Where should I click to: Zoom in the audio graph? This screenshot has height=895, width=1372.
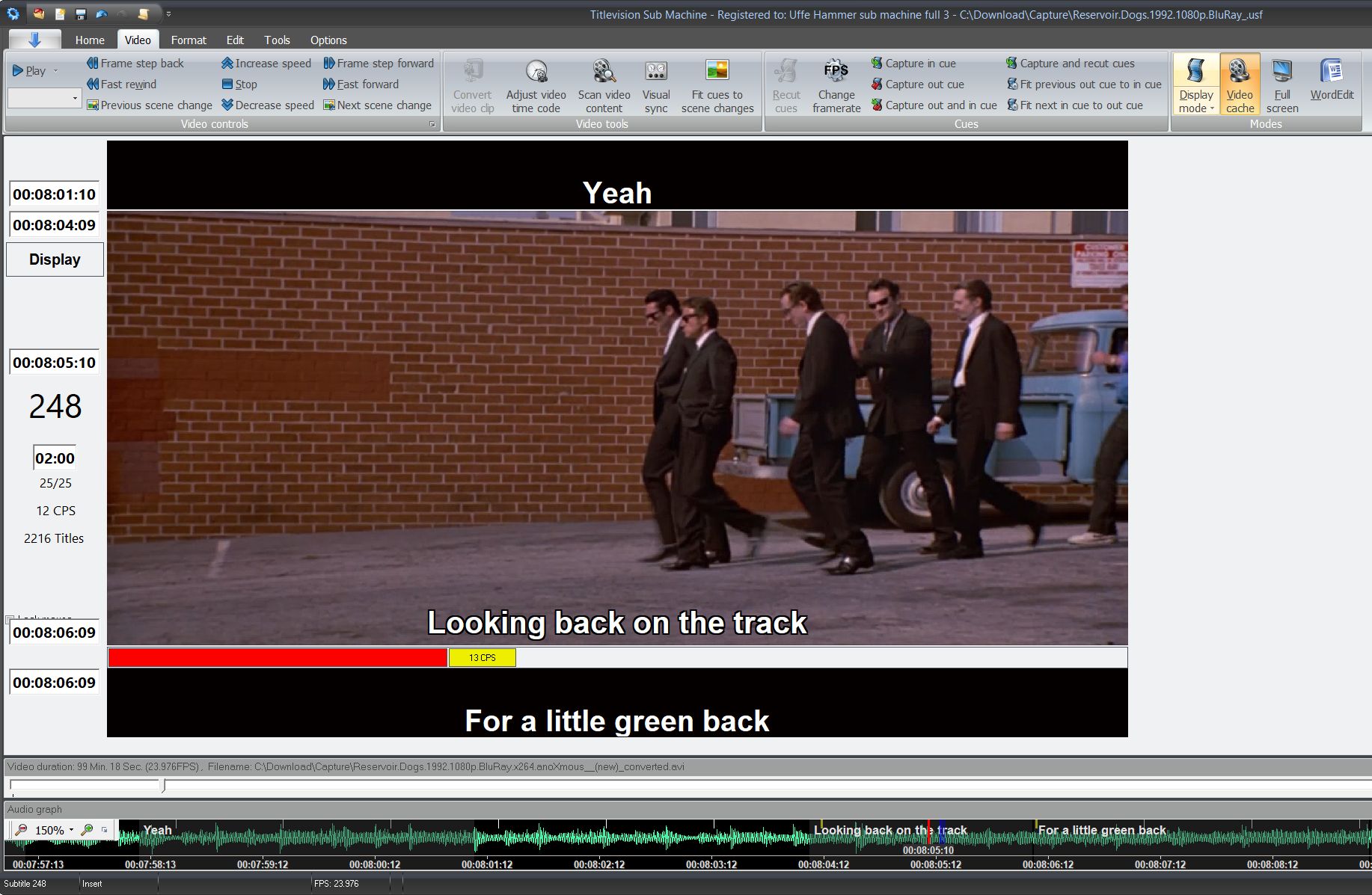point(88,830)
